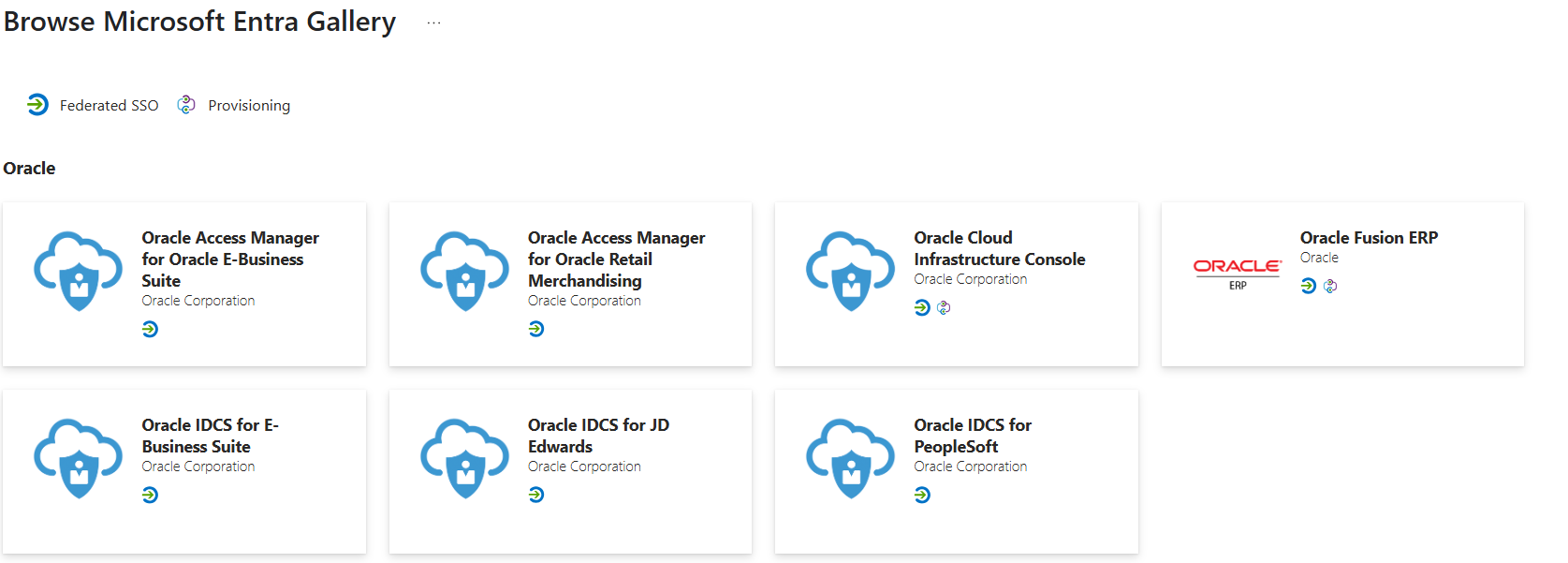Click the Browse Microsoft Entra Gallery heading
This screenshot has width=1568, height=563.
[x=199, y=22]
